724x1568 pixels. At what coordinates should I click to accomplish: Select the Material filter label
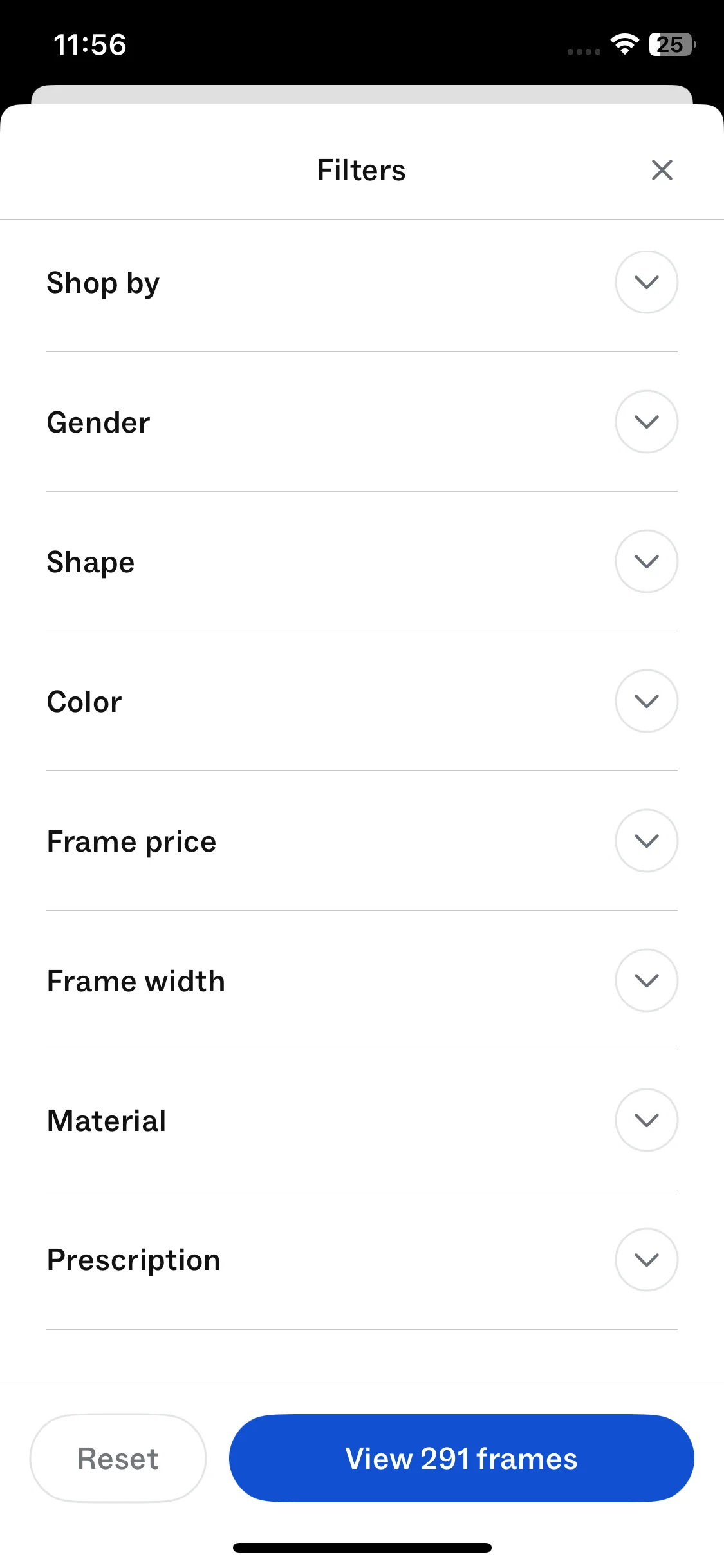(107, 1121)
